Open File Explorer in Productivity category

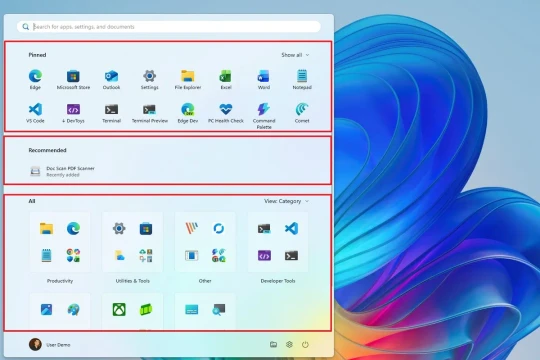[46, 228]
